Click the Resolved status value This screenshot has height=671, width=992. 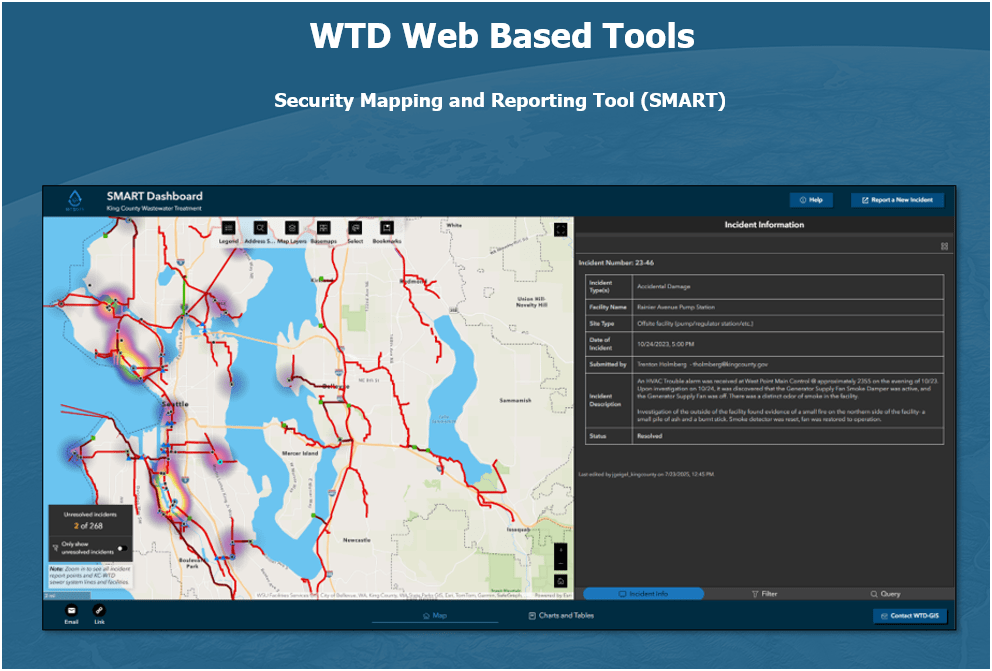[649, 436]
